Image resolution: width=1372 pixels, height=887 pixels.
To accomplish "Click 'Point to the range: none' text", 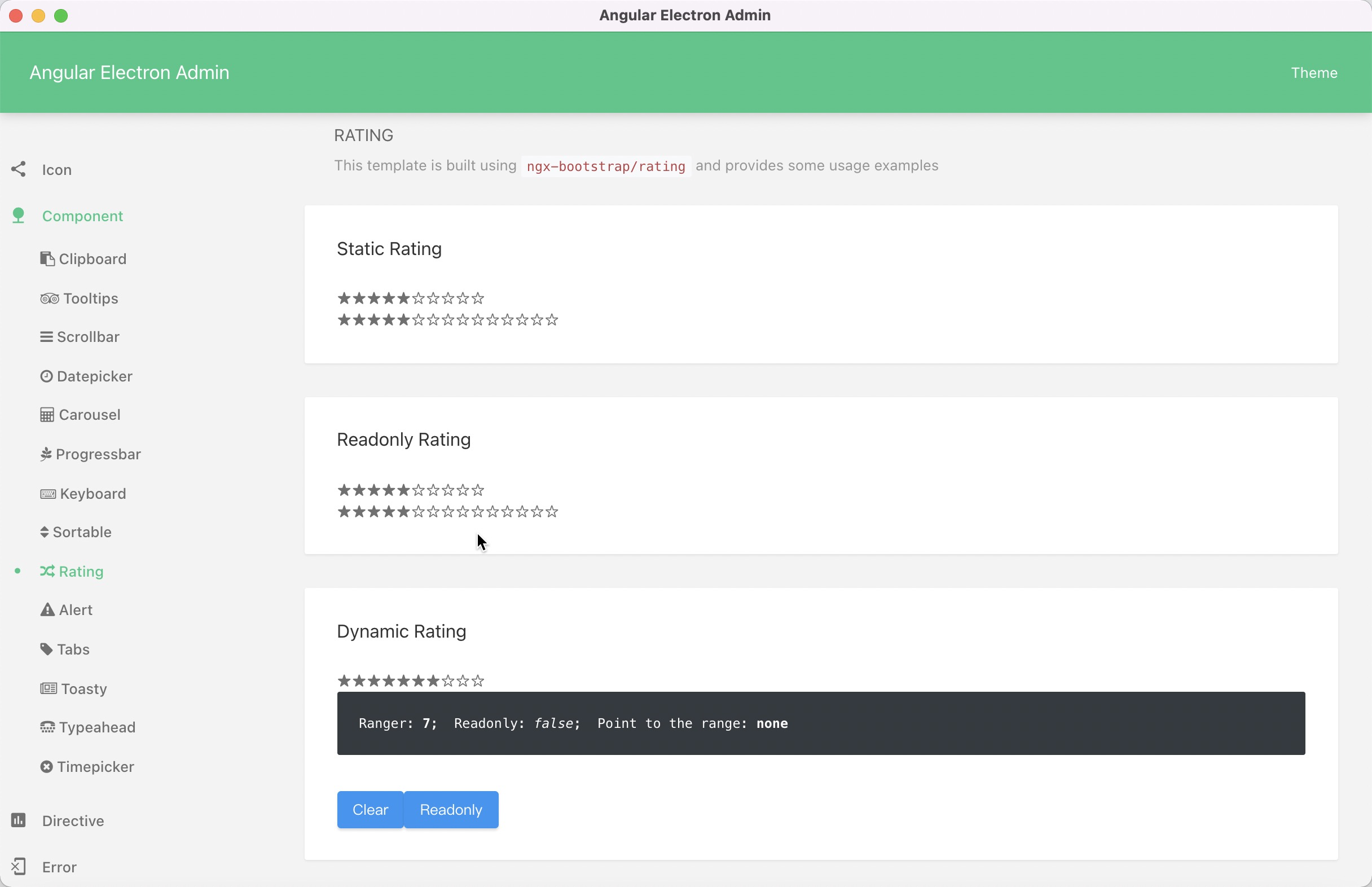I will click(693, 723).
